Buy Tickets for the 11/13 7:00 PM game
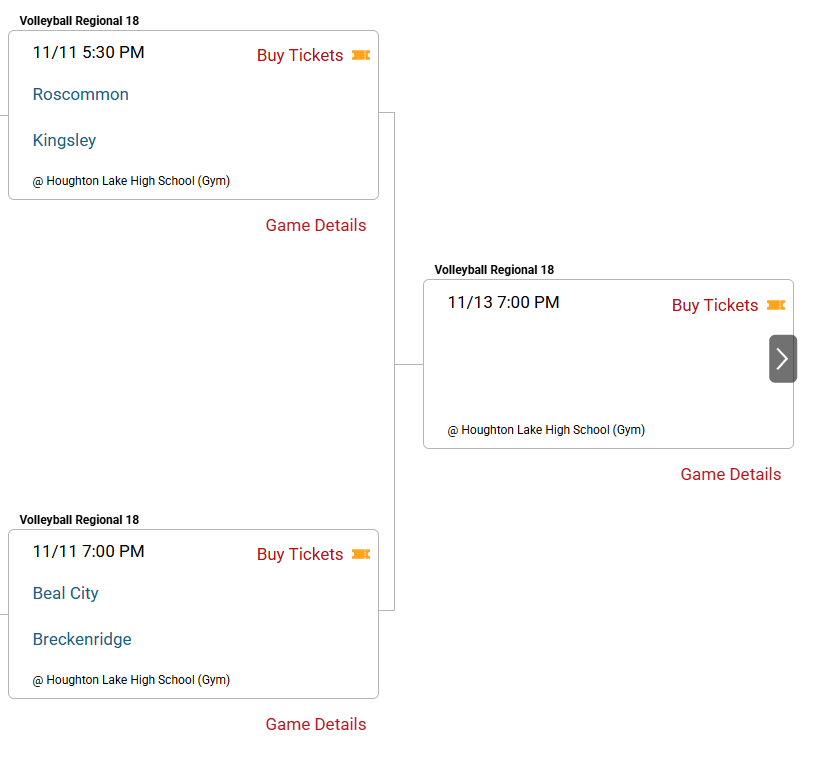 (715, 305)
